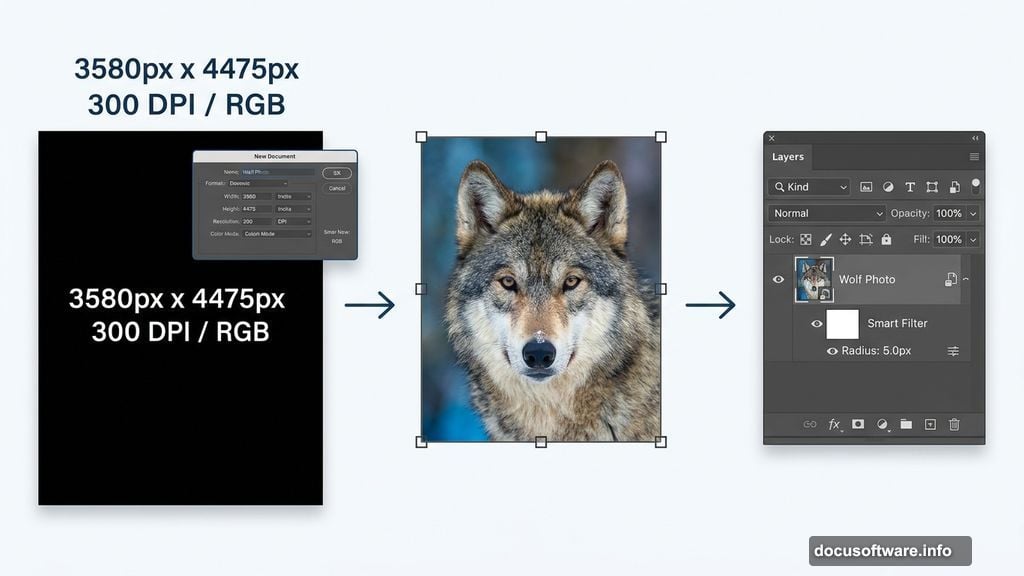The height and width of the screenshot is (576, 1024).
Task: Open the Normal blend mode dropdown
Action: (826, 213)
